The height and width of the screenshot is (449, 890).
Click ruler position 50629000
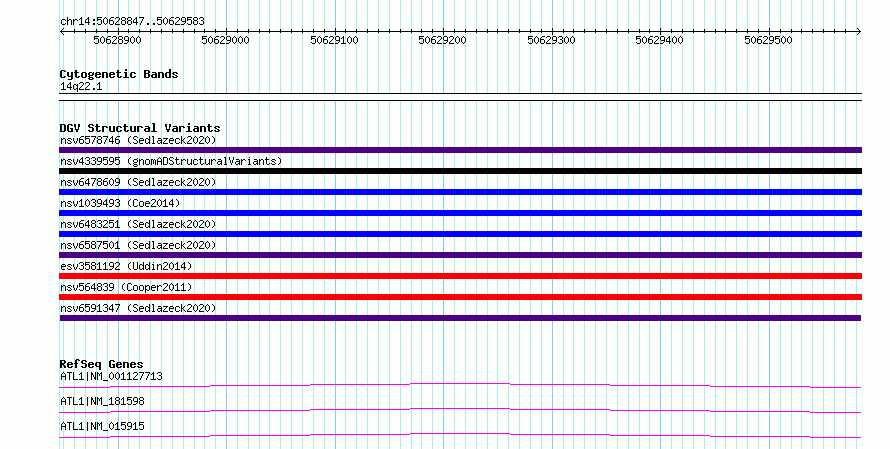point(226,40)
